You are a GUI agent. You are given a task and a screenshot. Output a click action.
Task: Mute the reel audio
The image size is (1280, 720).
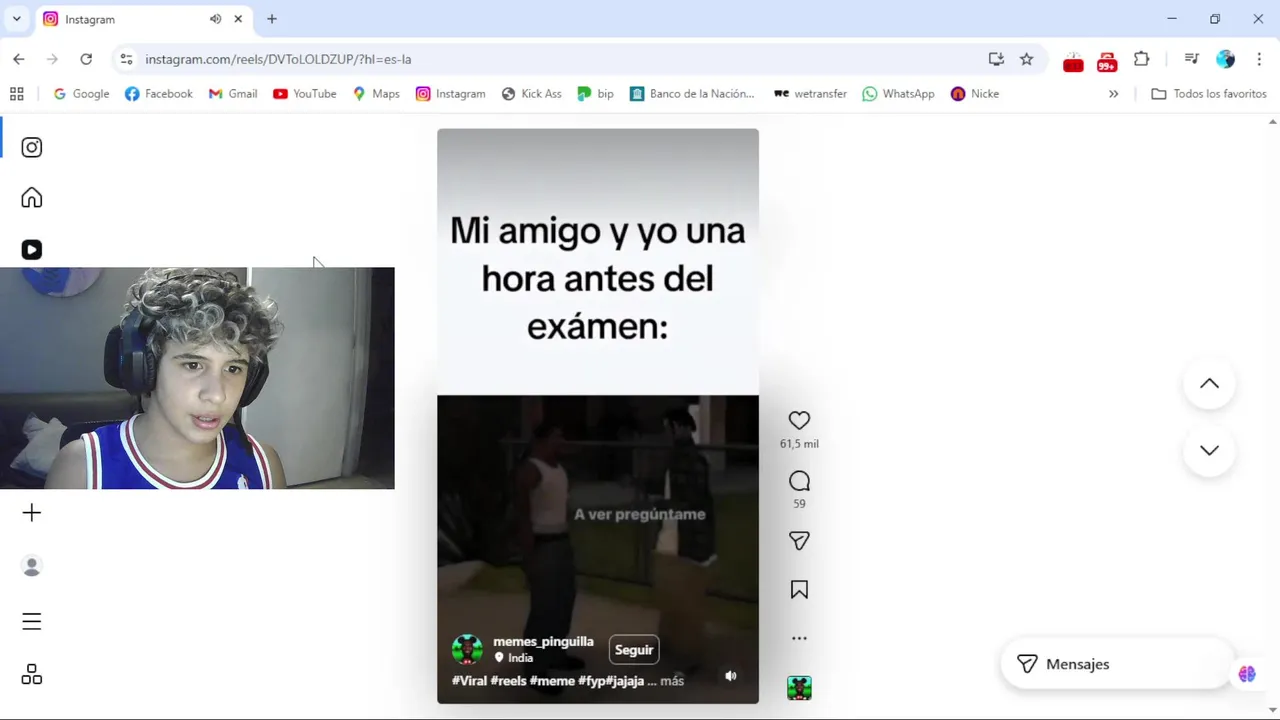pos(731,676)
